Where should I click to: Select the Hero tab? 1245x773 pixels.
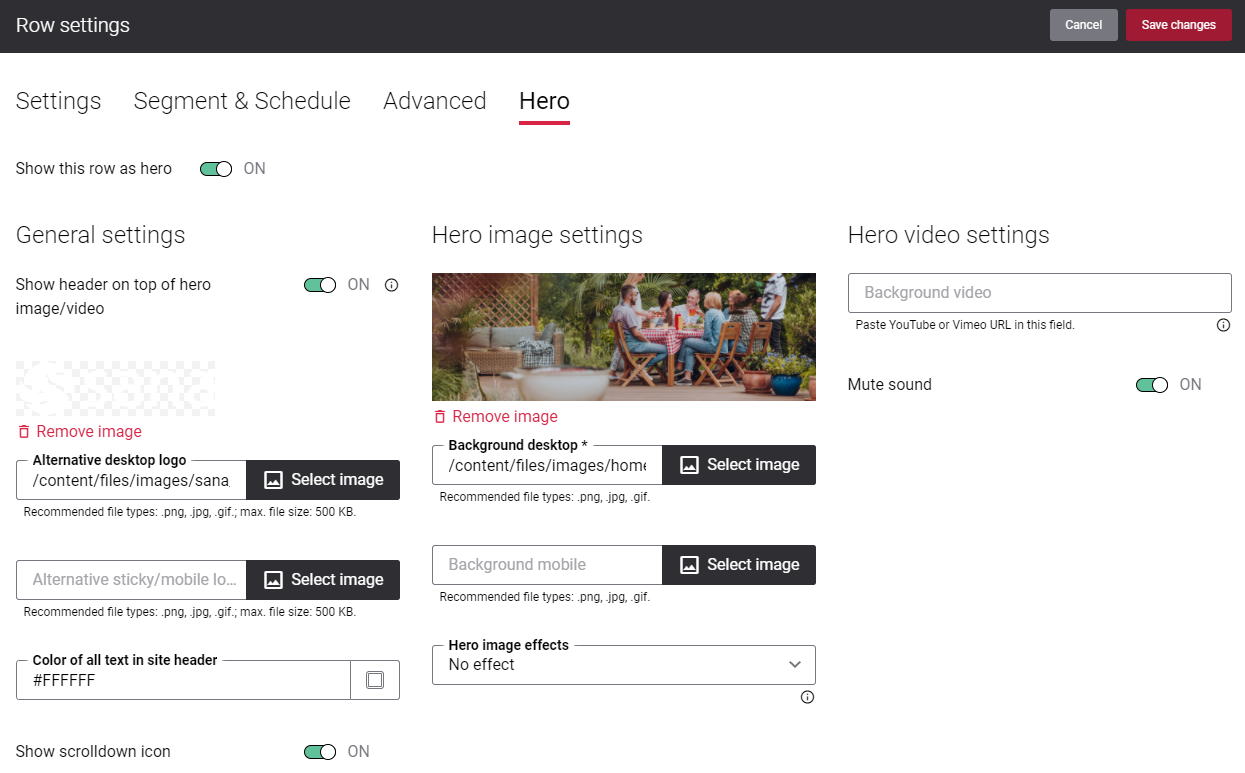pos(544,101)
